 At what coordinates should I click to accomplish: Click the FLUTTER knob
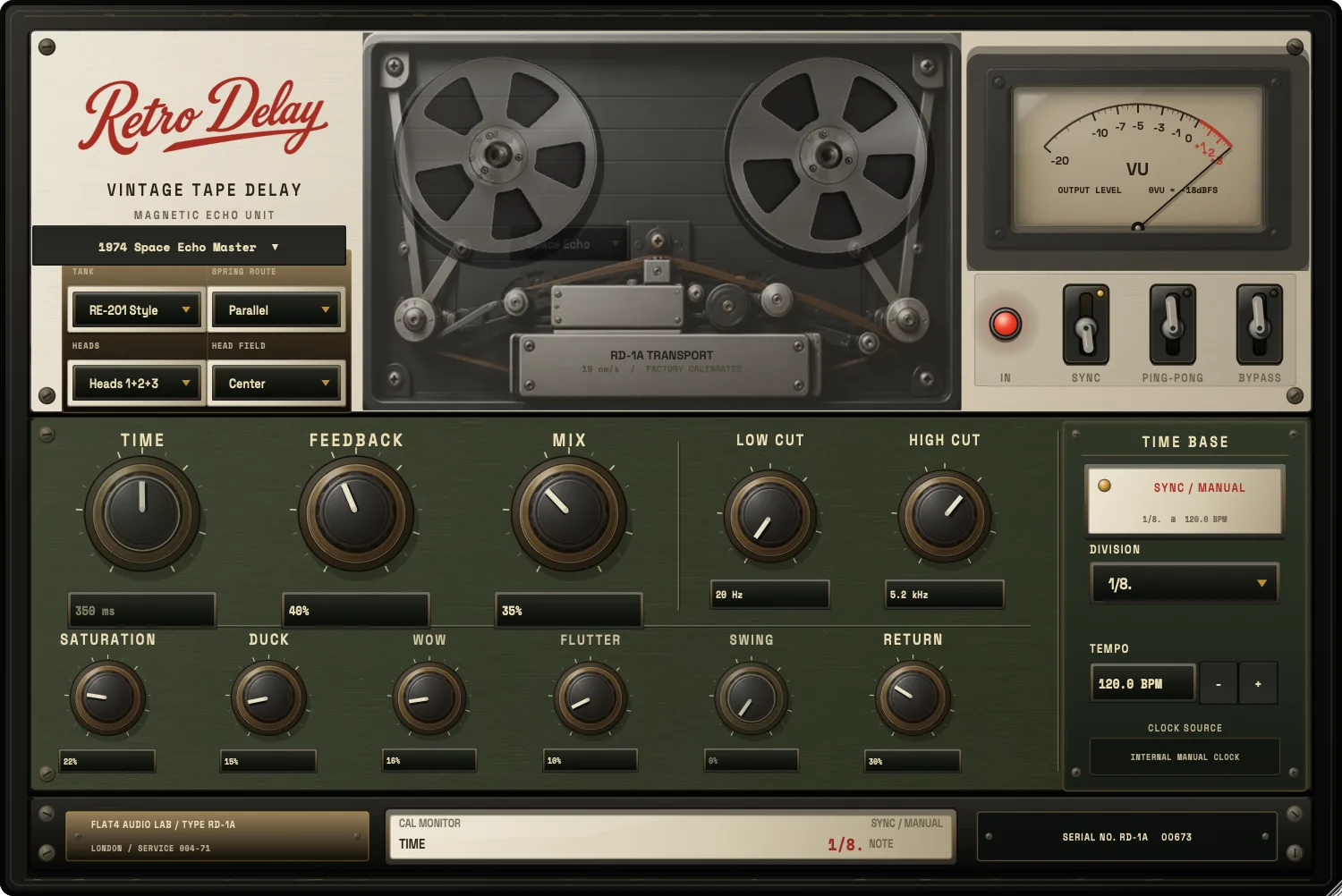590,697
